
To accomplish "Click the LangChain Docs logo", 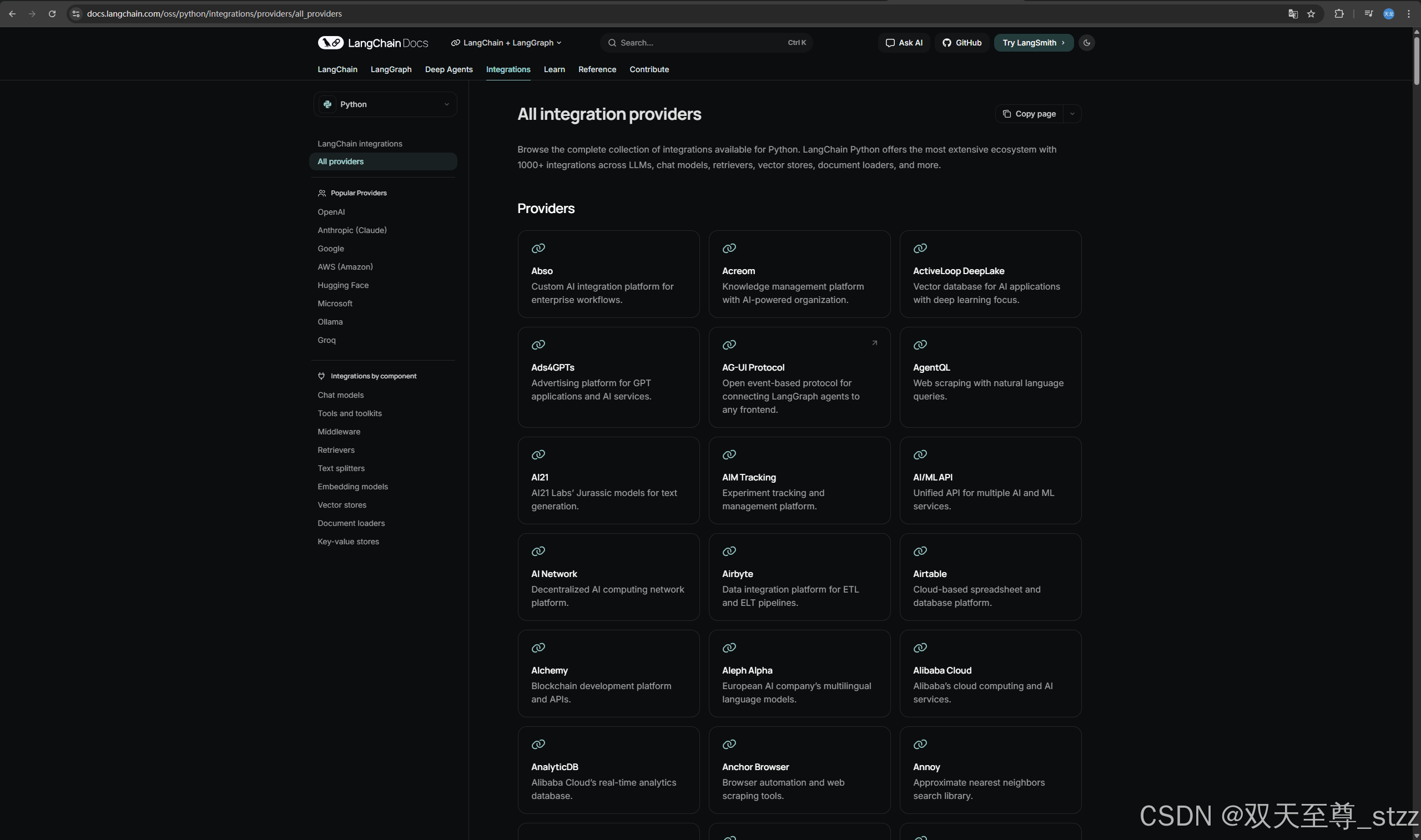I will [x=372, y=43].
